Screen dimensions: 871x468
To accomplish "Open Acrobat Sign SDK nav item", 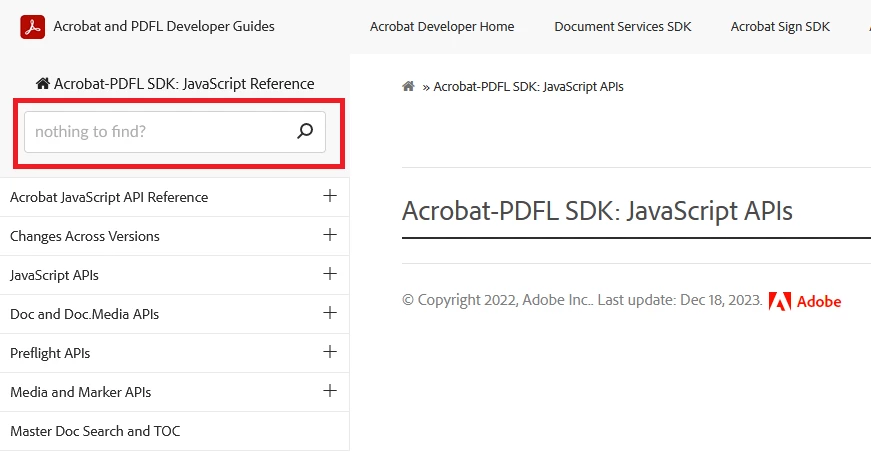I will click(780, 27).
